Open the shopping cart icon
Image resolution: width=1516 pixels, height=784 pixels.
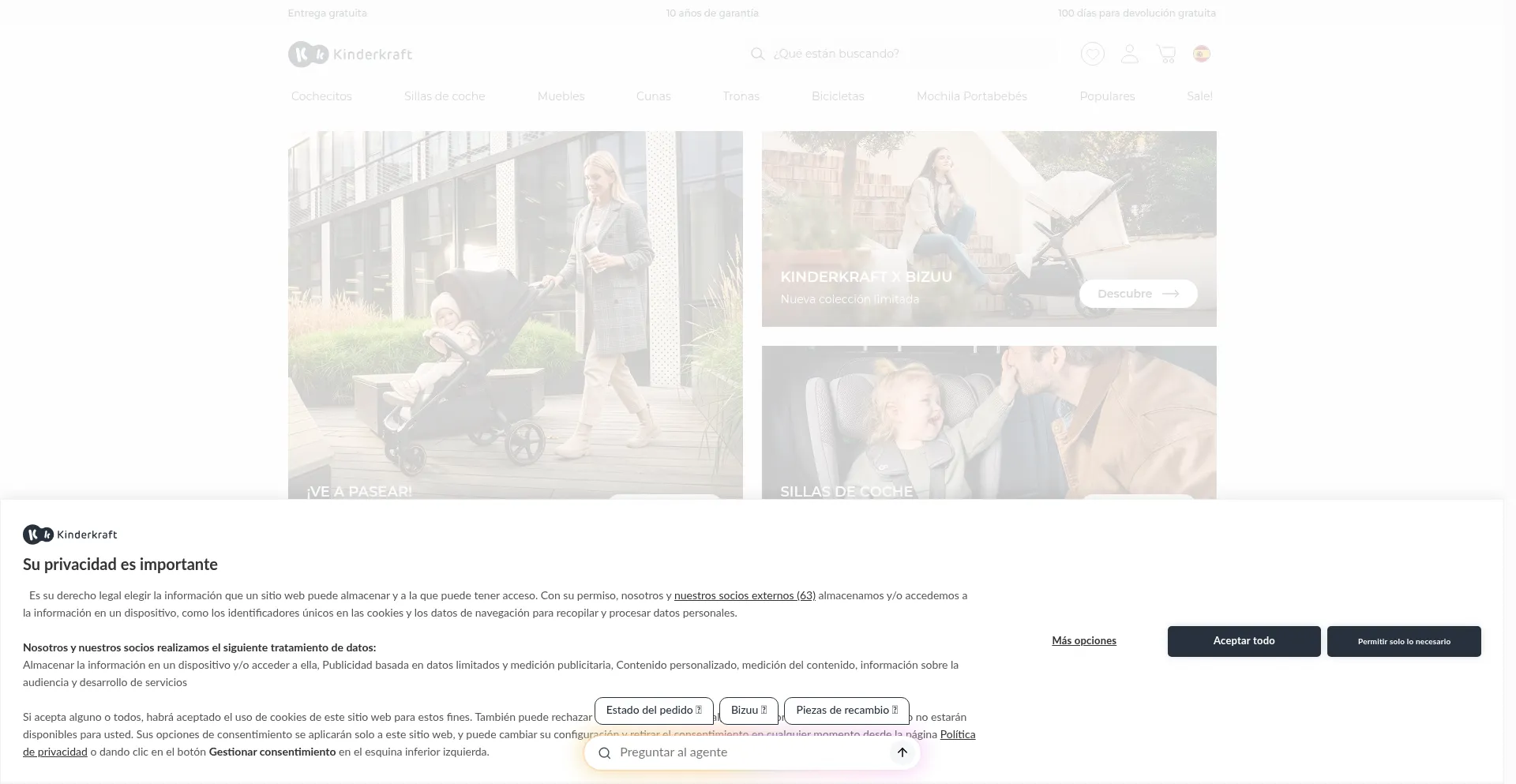[1166, 54]
